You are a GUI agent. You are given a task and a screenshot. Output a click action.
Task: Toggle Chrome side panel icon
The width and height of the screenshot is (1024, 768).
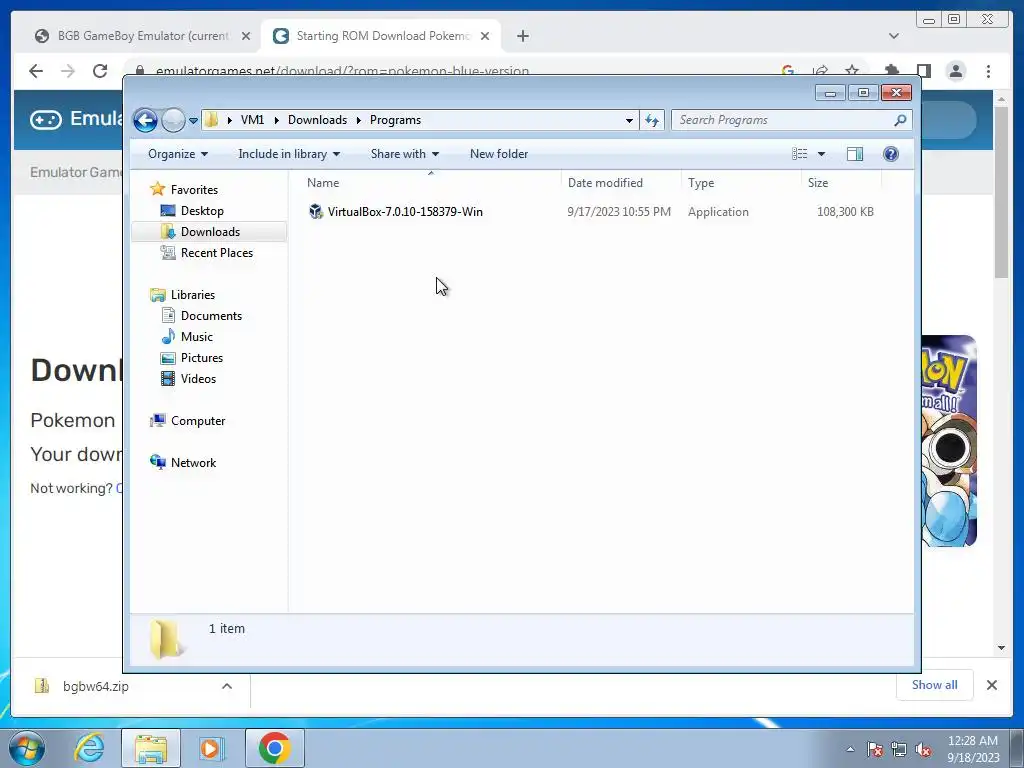(x=923, y=71)
